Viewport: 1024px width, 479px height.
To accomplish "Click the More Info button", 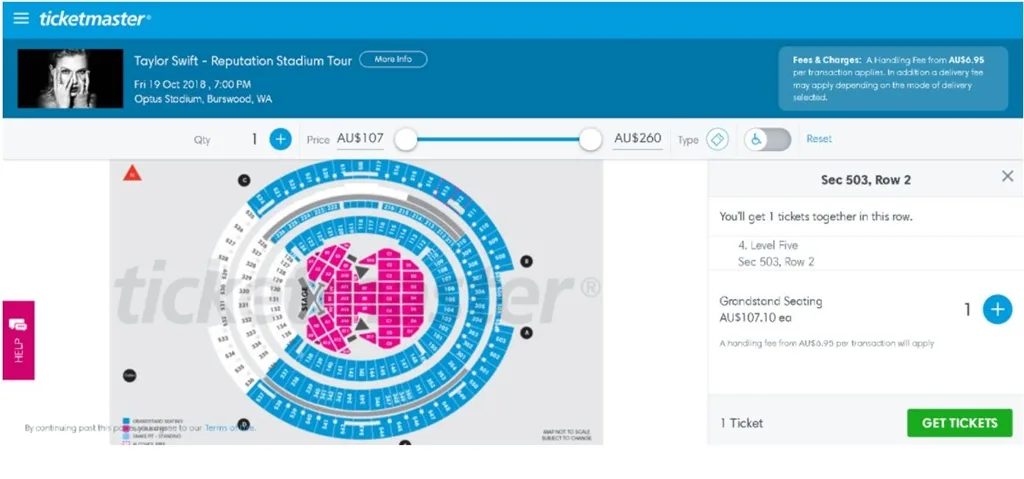I will (393, 59).
